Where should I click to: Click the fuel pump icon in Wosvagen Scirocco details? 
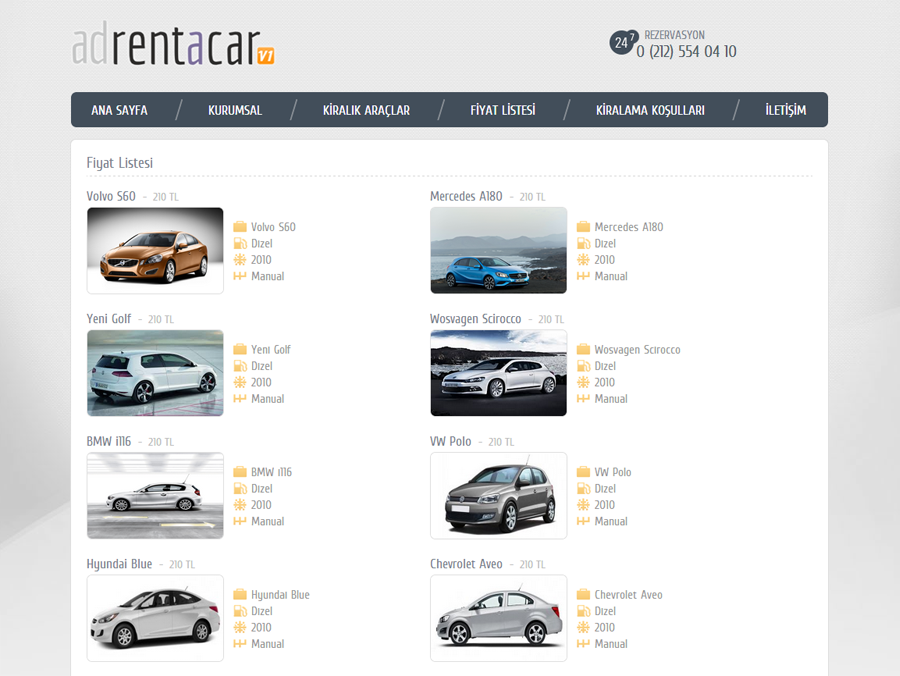583,366
